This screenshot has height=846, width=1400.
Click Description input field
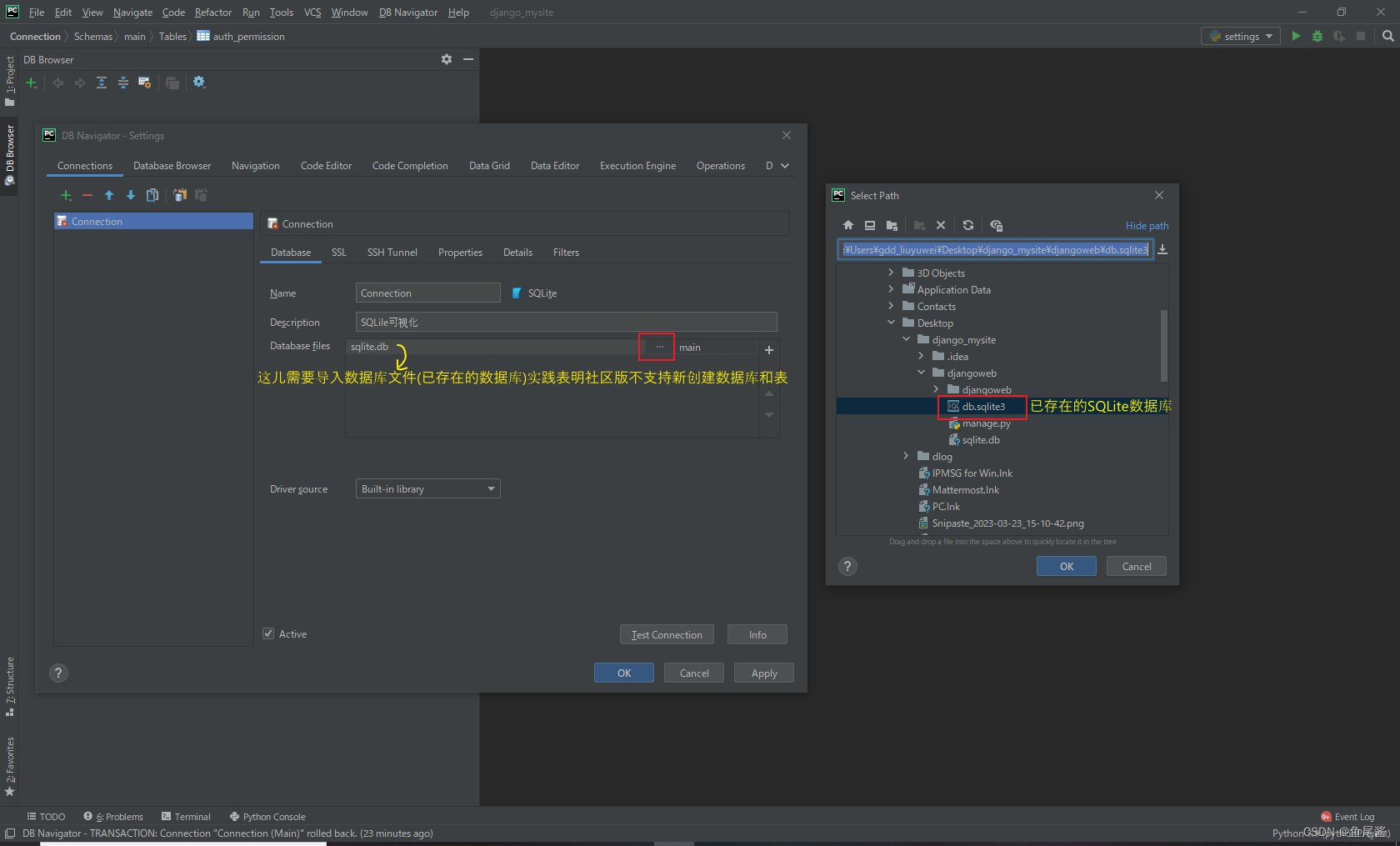(x=566, y=322)
